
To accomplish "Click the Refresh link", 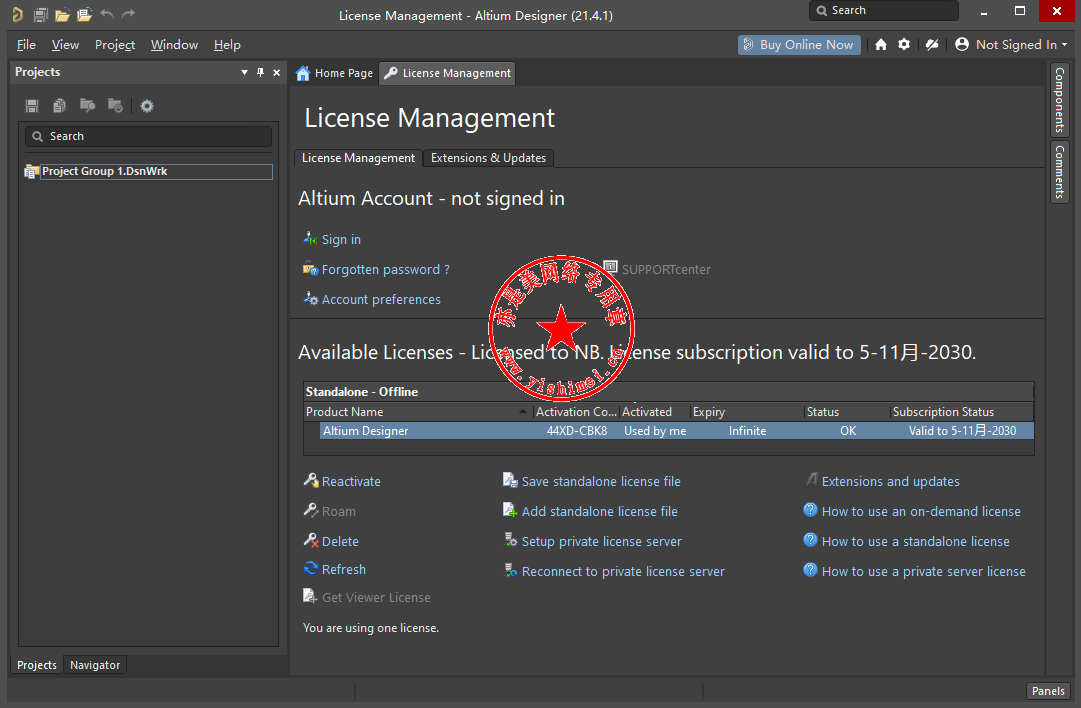I will pyautogui.click(x=343, y=569).
